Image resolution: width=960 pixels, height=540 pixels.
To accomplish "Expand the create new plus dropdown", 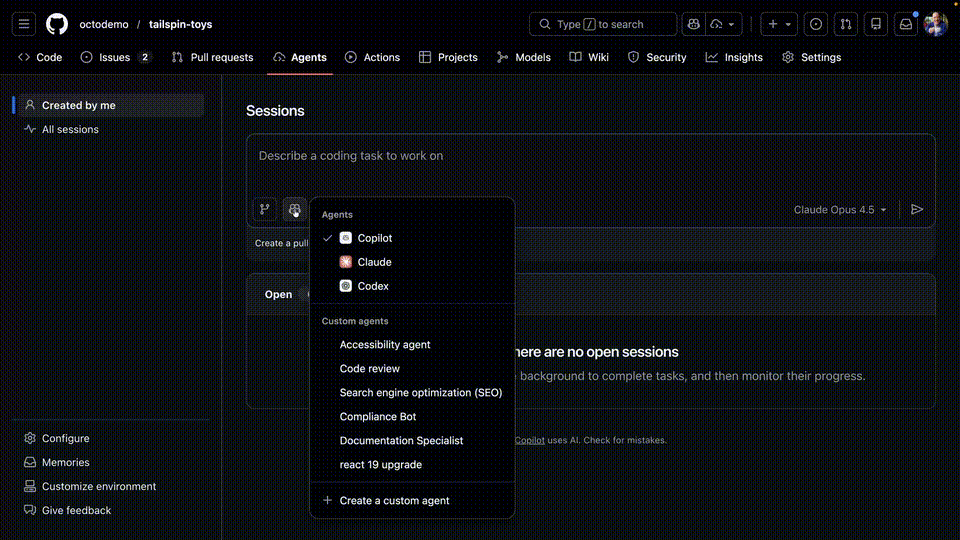I will 779,24.
